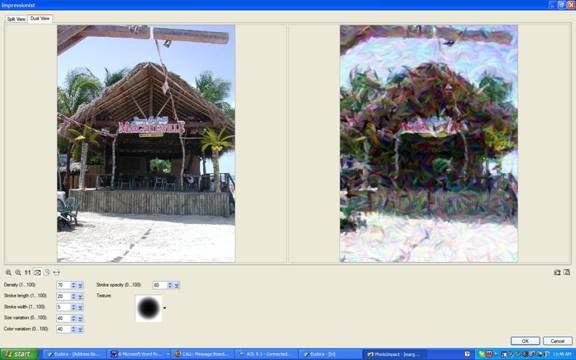576x360 pixels.
Task: Switch to the Split View tab
Action: (17, 19)
